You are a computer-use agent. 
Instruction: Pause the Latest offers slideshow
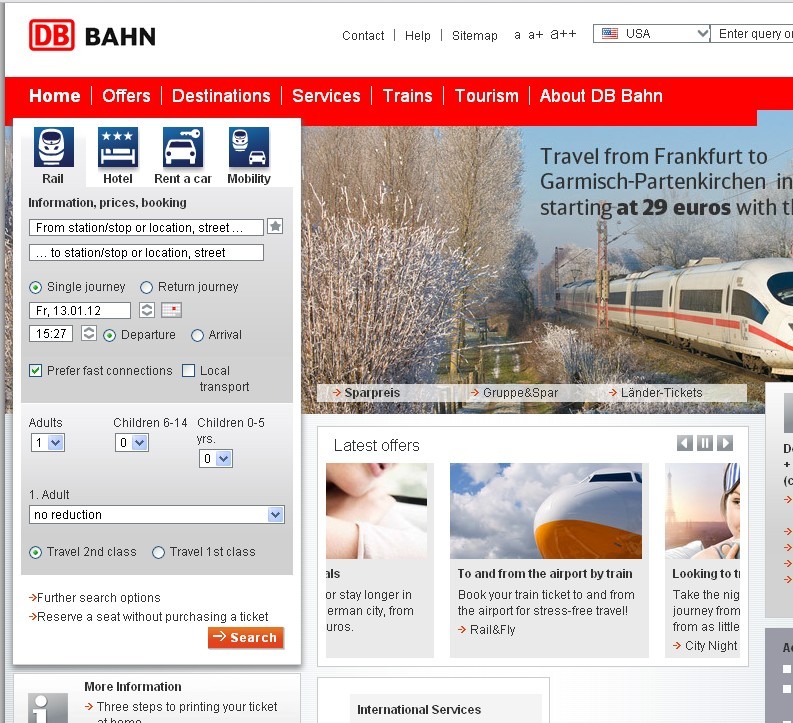point(704,443)
